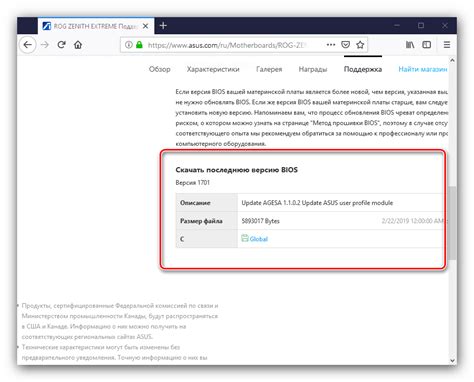Screen dimensions: 474x382
Task: Select the ROG ZENITH EXTREME browser tab
Action: (96, 26)
